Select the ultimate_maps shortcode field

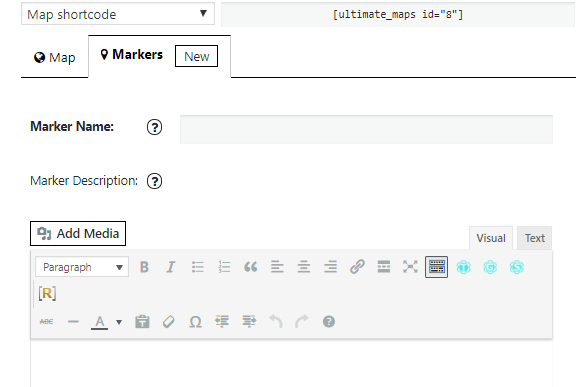coord(398,15)
